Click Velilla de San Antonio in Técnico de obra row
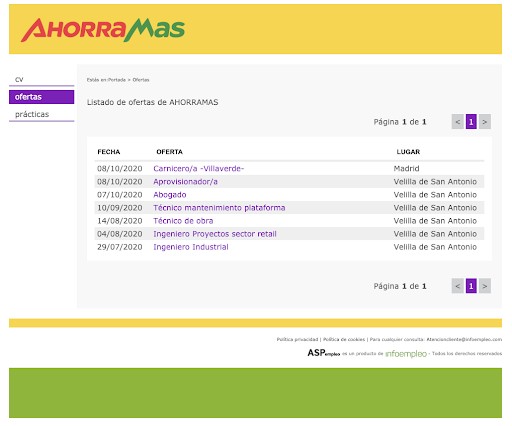 click(435, 221)
